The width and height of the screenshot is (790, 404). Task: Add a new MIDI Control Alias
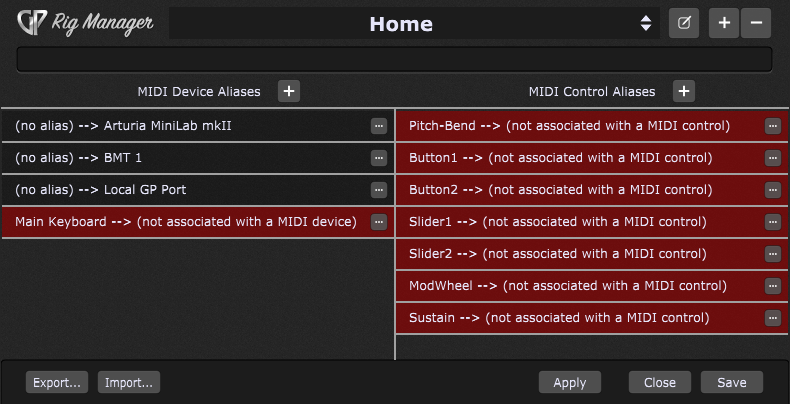(684, 91)
